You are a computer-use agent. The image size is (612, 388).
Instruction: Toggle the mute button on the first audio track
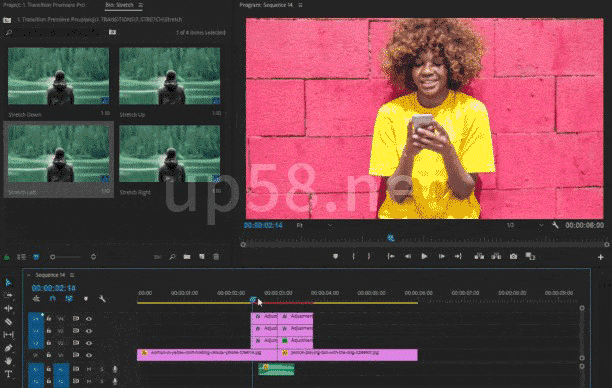89,369
